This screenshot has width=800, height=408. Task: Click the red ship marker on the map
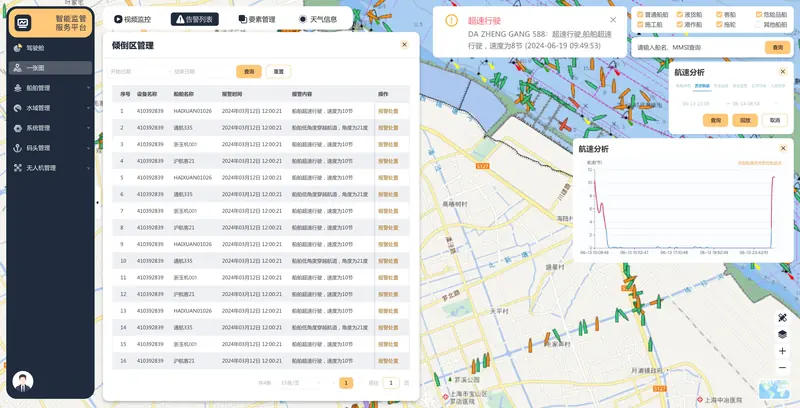point(563,124)
